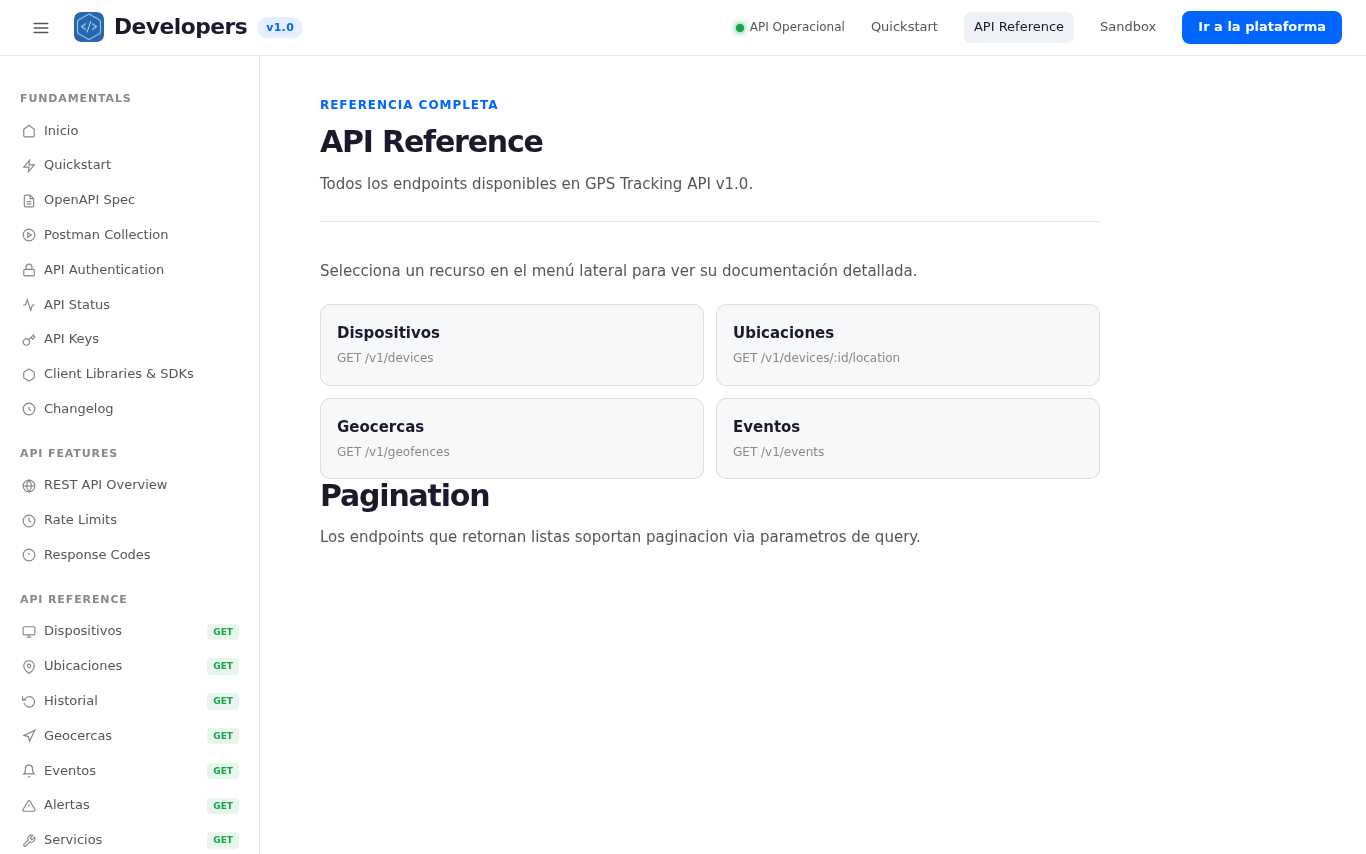The image size is (1366, 854).
Task: Click the Developers brand title text
Action: (x=180, y=27)
